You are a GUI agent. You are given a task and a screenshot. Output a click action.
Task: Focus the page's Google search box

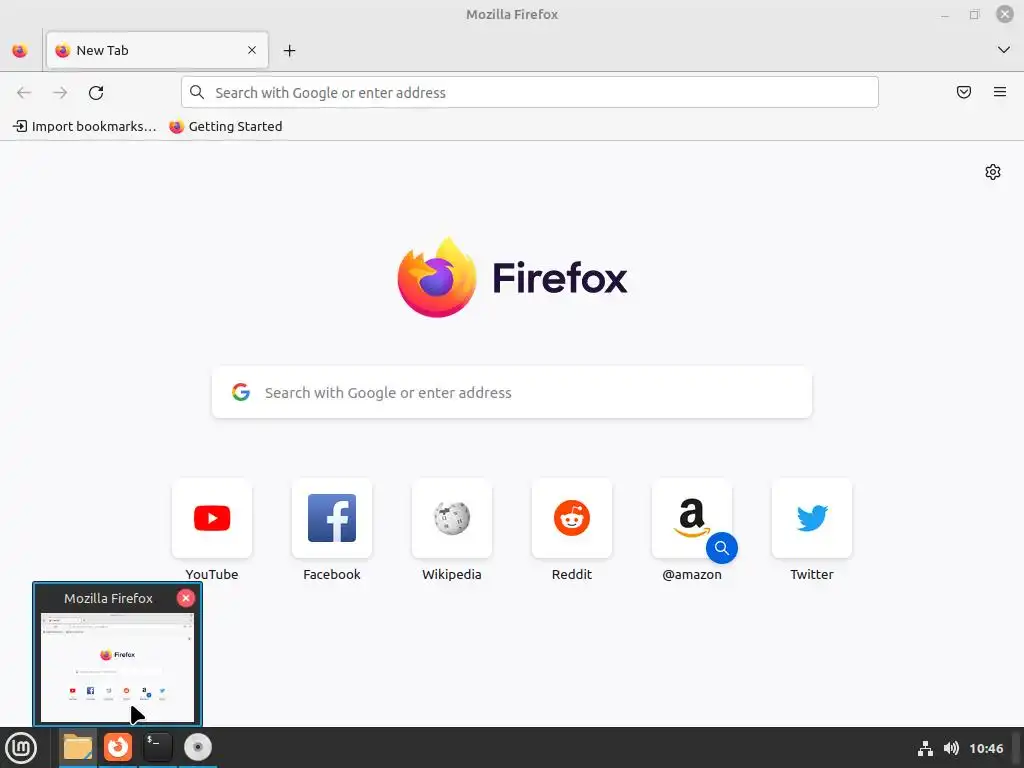tap(512, 392)
